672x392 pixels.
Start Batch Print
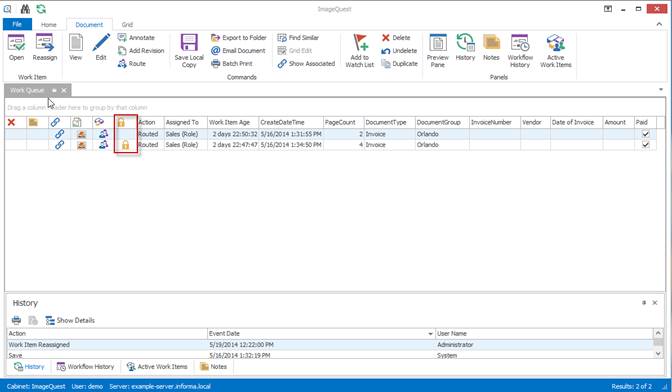(x=232, y=63)
